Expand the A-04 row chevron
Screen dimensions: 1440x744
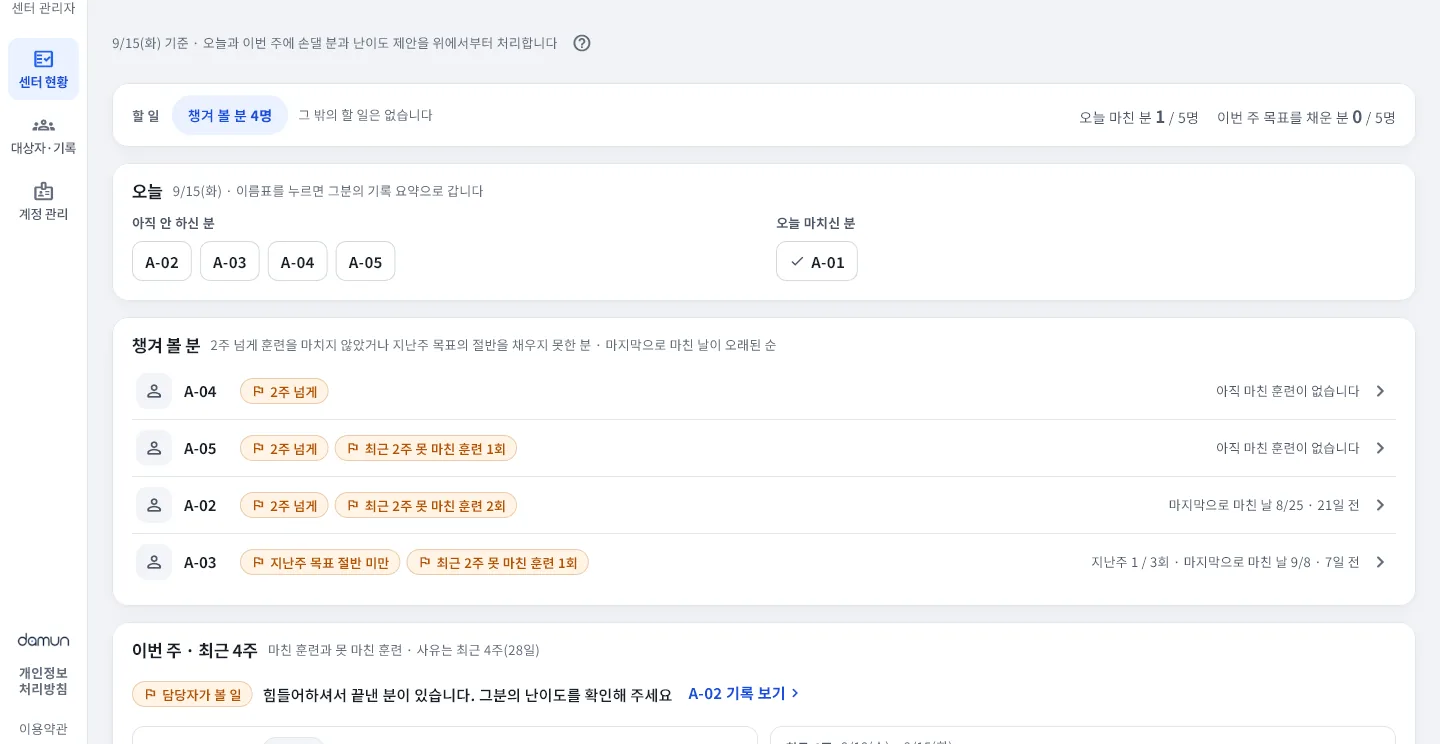pyautogui.click(x=1380, y=391)
